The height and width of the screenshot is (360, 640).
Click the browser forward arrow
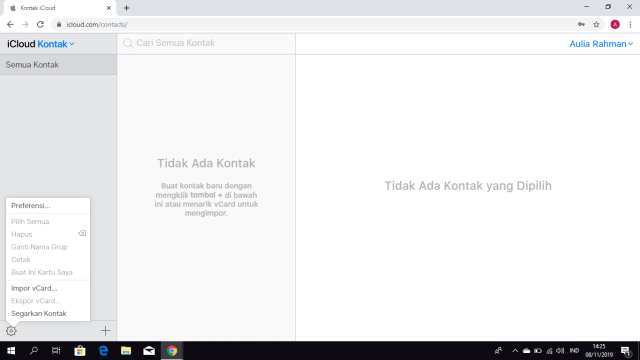[25, 24]
